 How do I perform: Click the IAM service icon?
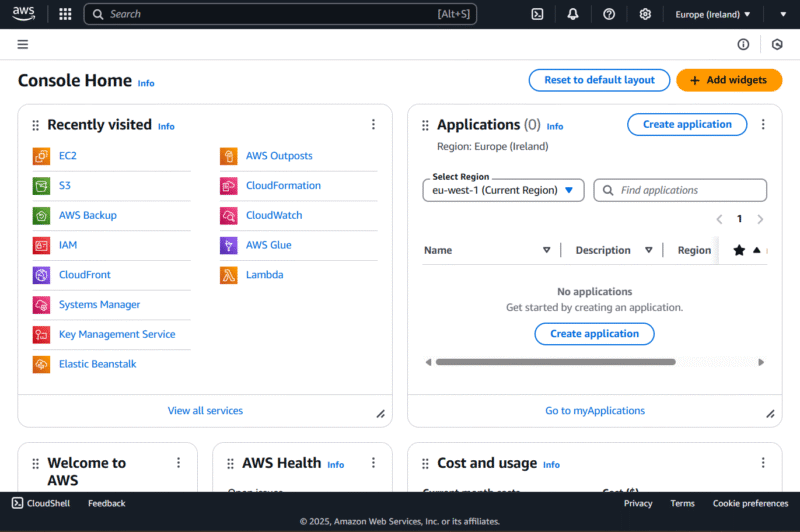(41, 245)
